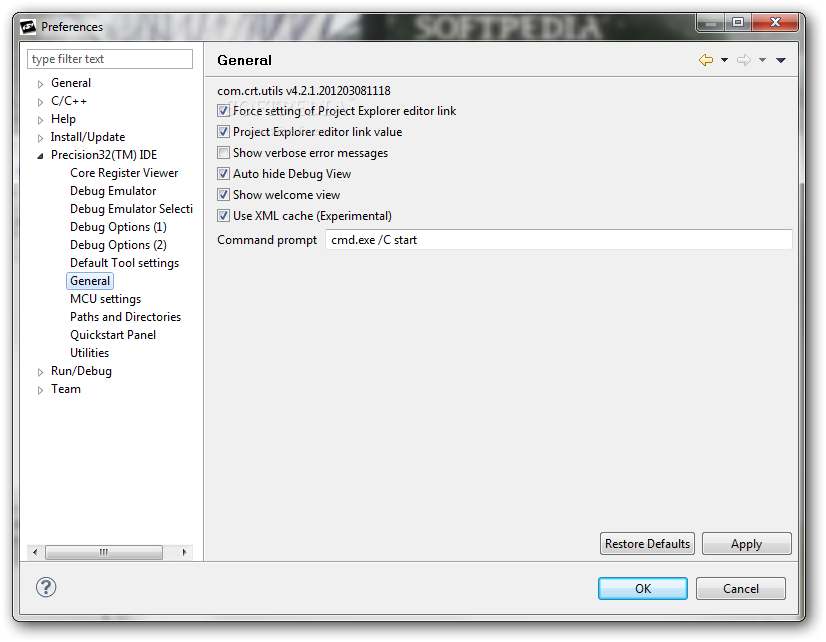Open Debug Options (2) page
Screen dimensions: 826x642
coord(118,245)
